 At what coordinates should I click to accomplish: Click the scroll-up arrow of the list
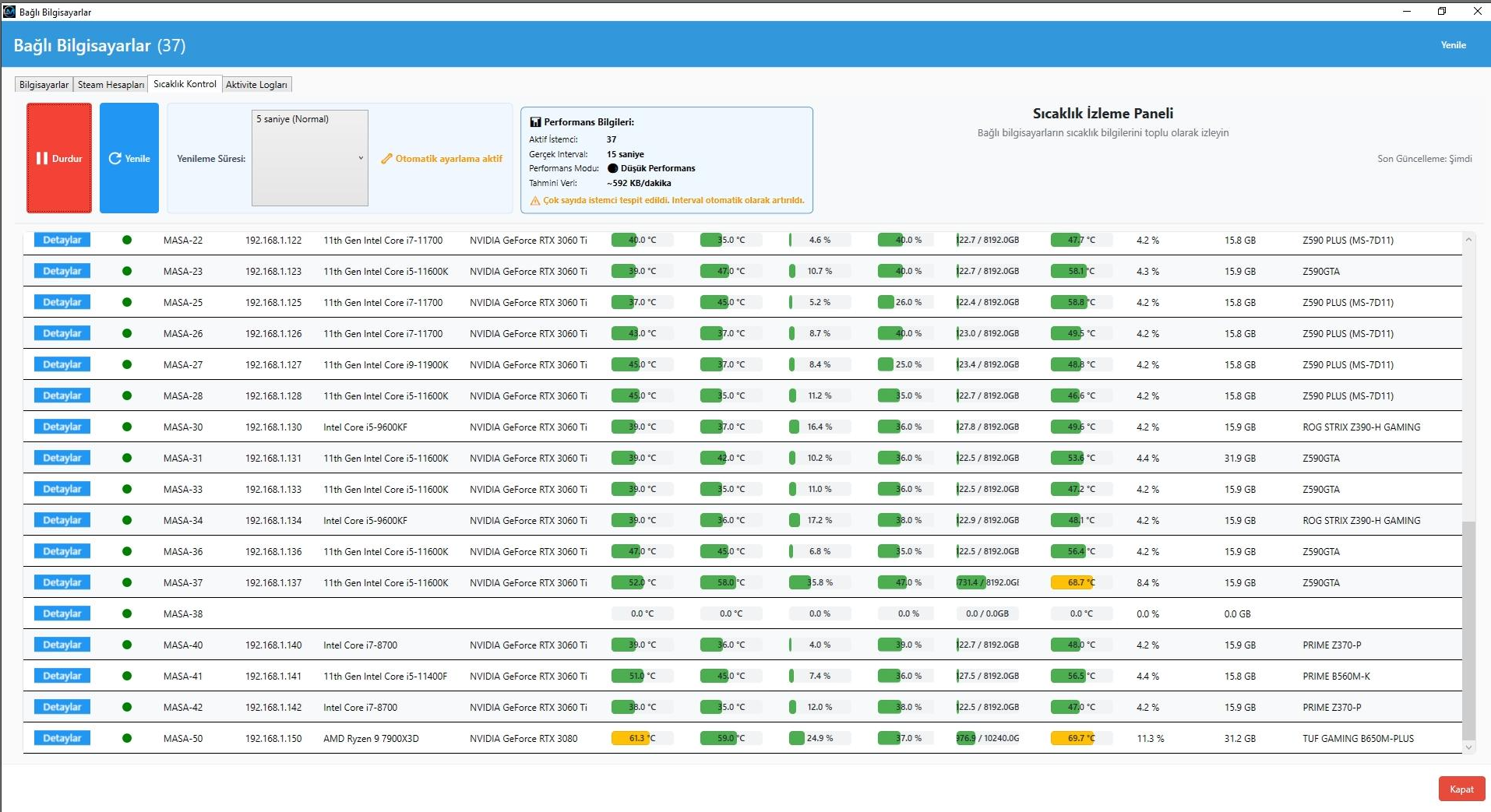1468,240
